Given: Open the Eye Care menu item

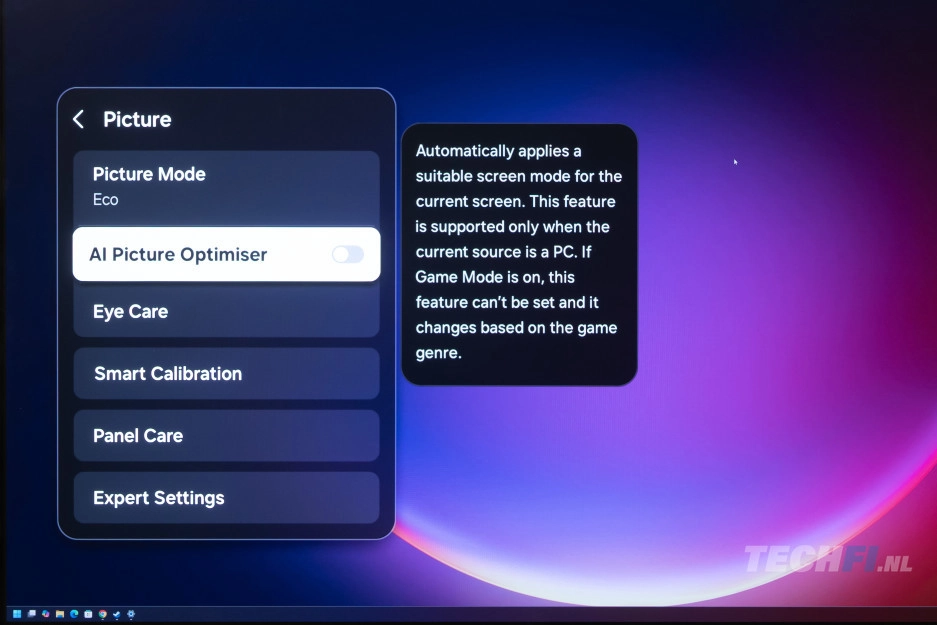Looking at the screenshot, I should click(226, 311).
